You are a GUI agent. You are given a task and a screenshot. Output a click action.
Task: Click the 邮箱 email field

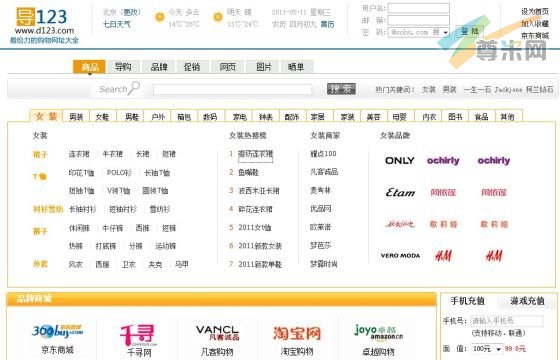(x=419, y=20)
